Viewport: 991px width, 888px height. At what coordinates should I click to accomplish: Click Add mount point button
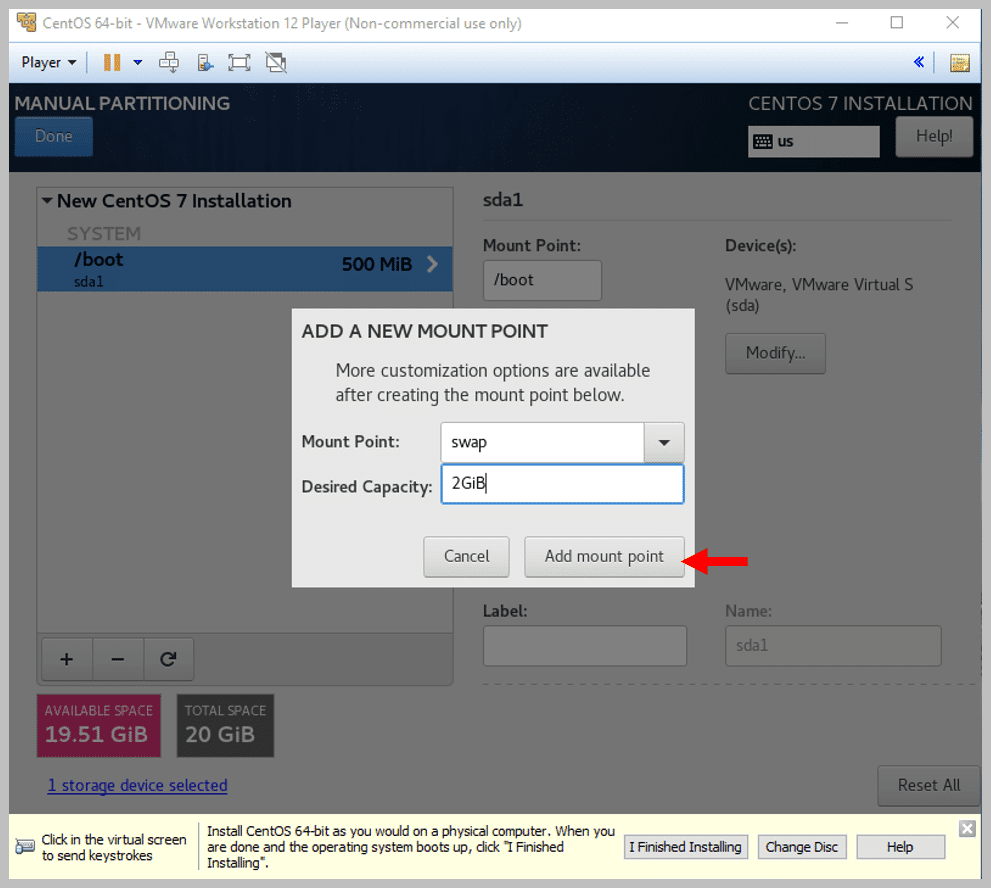pyautogui.click(x=604, y=557)
